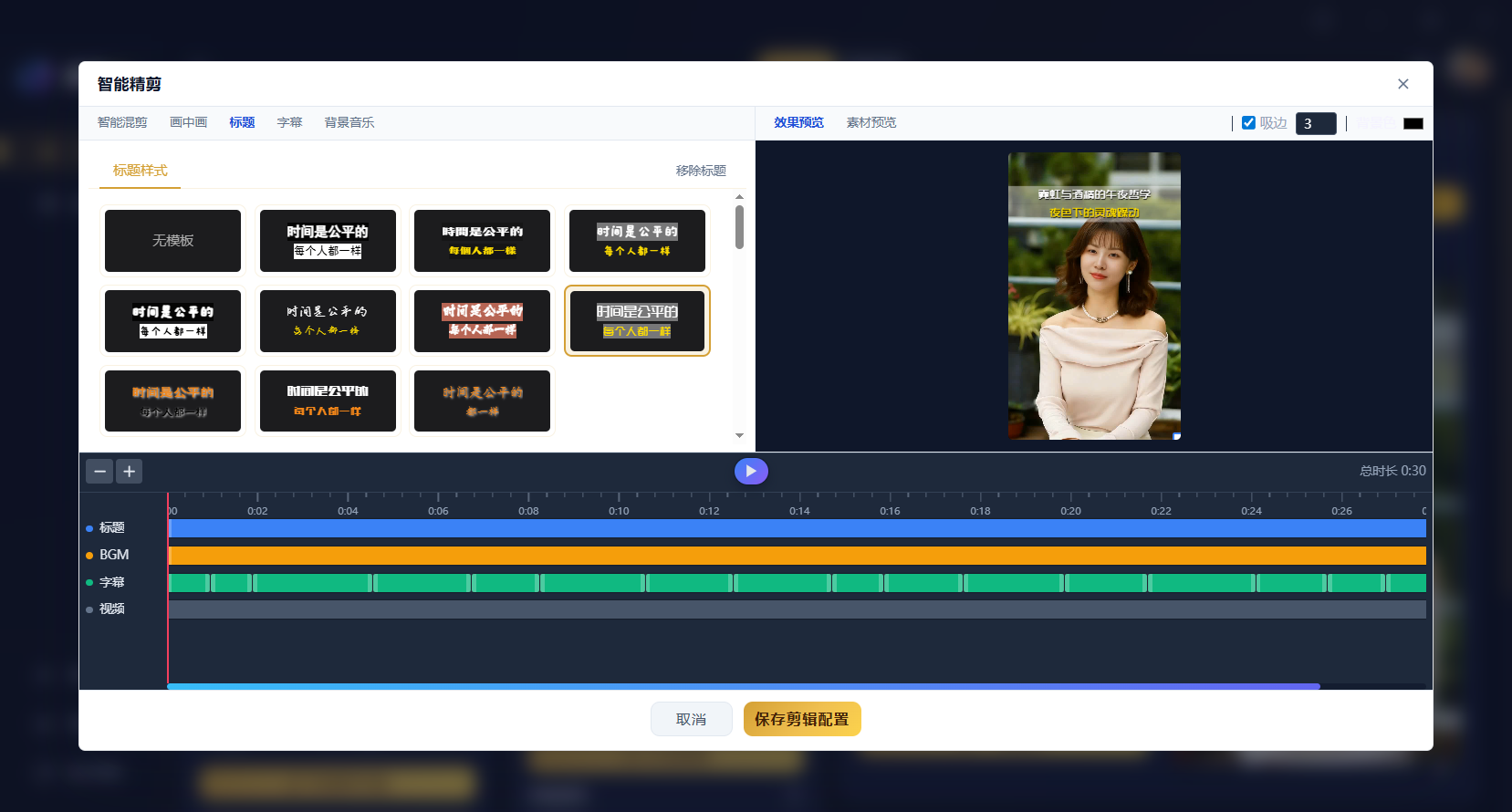Open the 字幕 tab
Image resolution: width=1512 pixels, height=812 pixels.
(x=289, y=122)
